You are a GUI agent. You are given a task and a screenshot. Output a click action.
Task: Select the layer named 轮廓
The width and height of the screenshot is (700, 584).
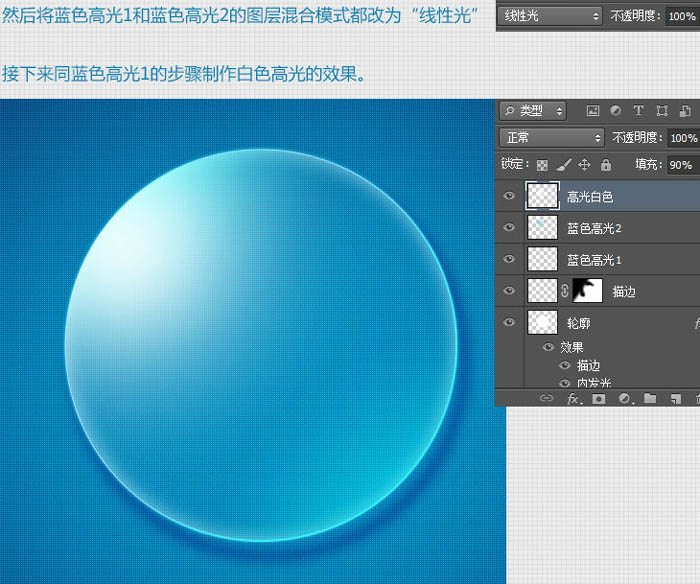click(579, 323)
